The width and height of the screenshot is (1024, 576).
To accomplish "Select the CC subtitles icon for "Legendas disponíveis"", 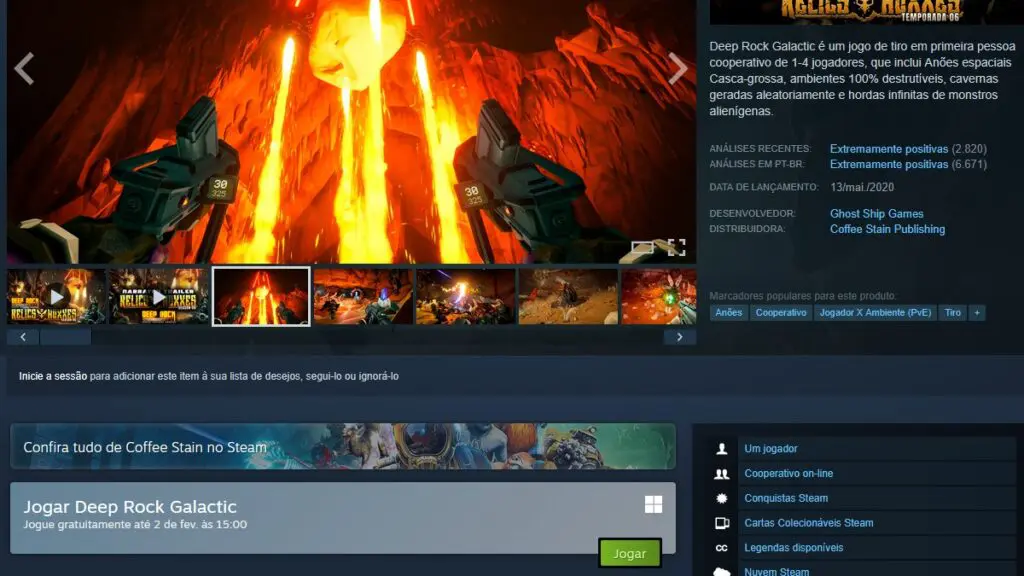I will 722,547.
